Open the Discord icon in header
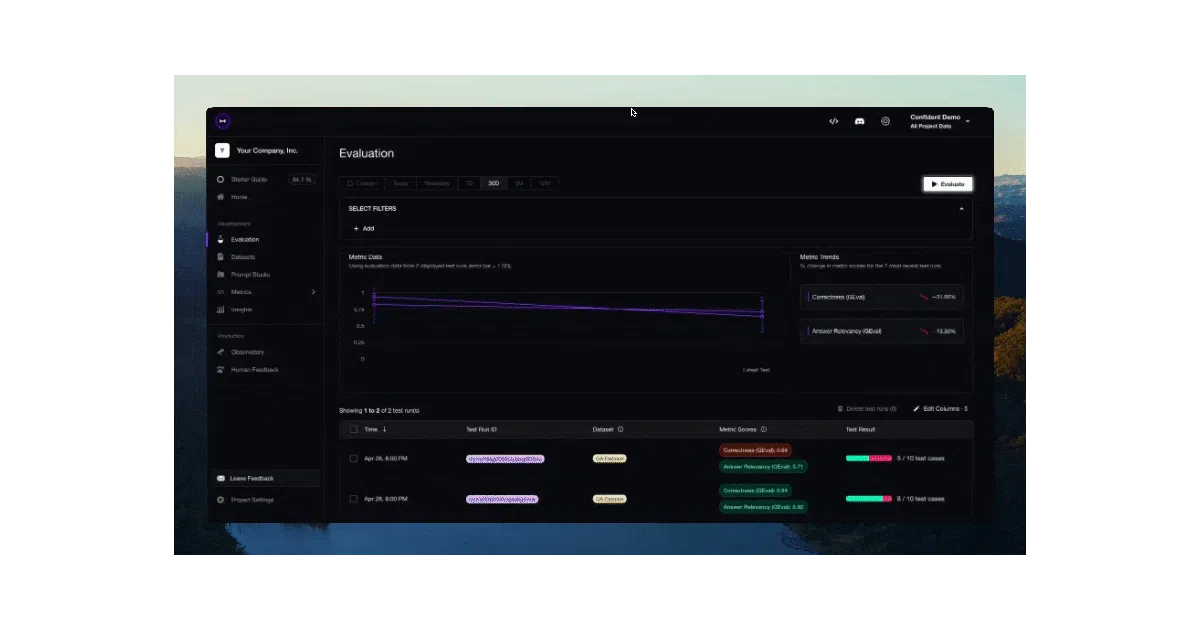Viewport: 1200px width, 630px height. (859, 121)
